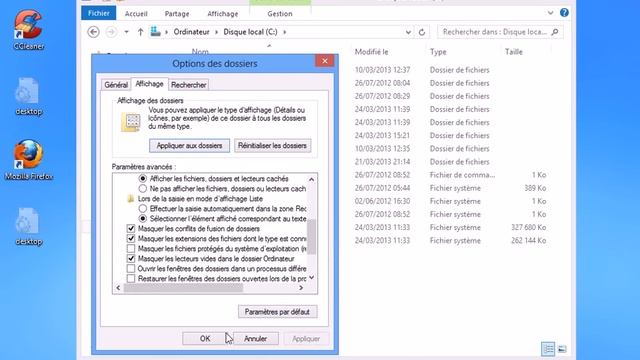Select the desktop file icon below Firefox
The height and width of the screenshot is (360, 640).
[28, 227]
